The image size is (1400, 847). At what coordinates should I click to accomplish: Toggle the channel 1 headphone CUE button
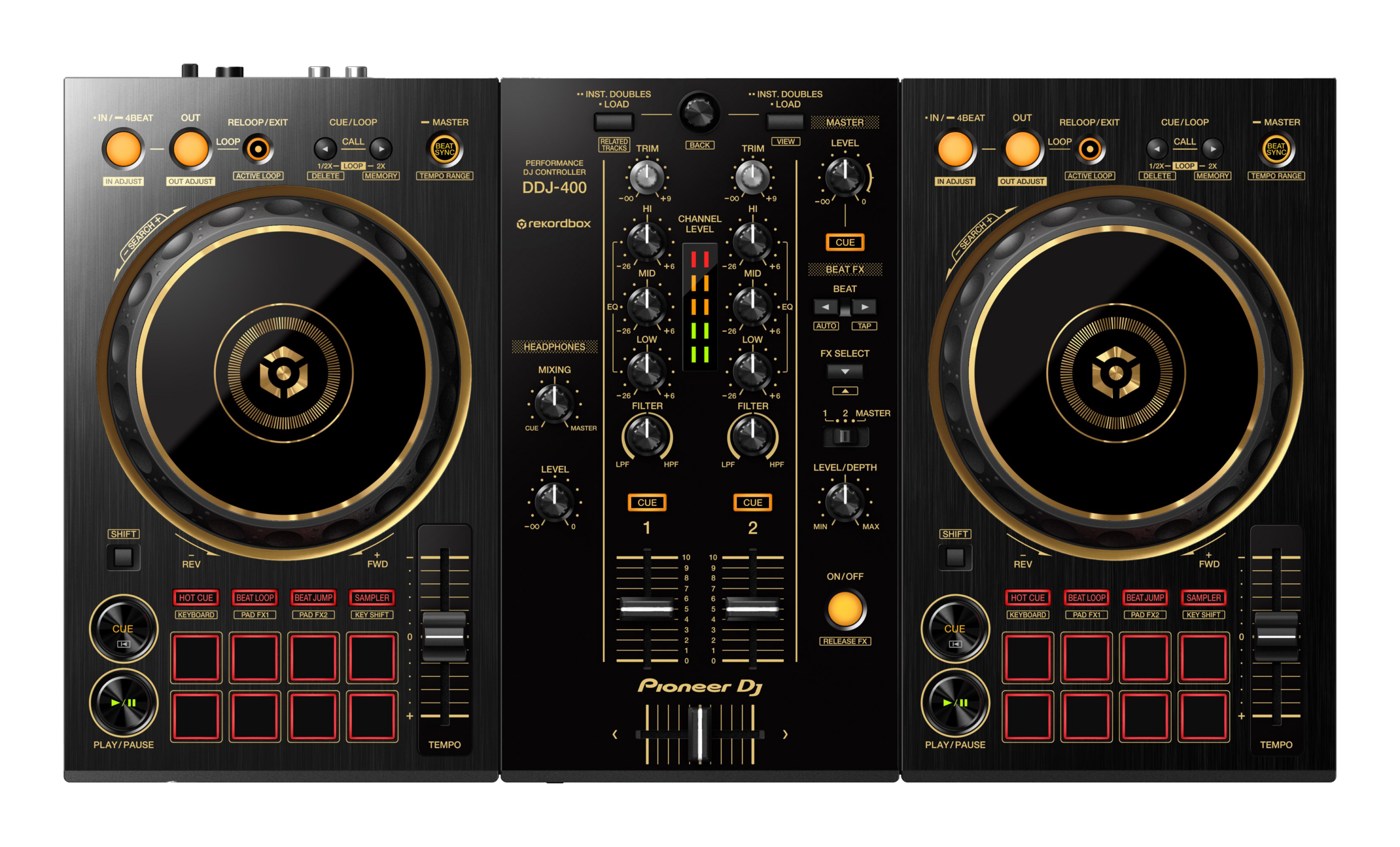tap(646, 502)
